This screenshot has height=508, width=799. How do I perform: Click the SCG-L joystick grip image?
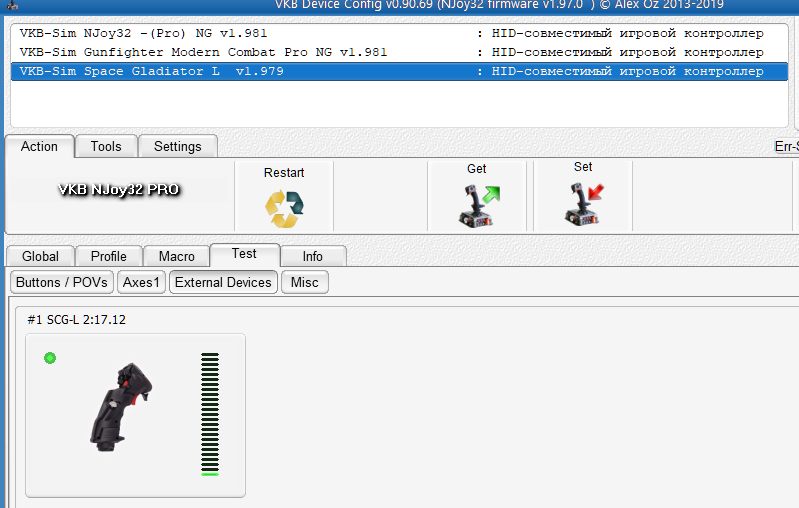121,407
